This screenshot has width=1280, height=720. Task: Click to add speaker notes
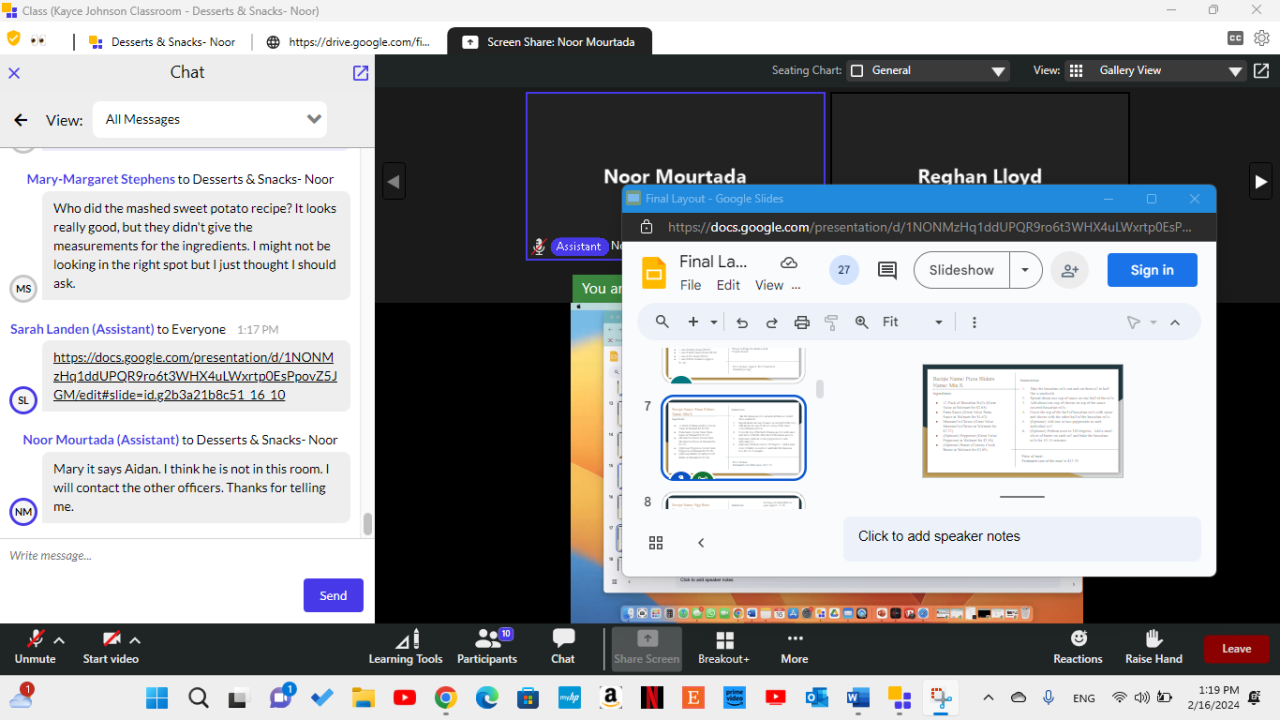click(1022, 537)
